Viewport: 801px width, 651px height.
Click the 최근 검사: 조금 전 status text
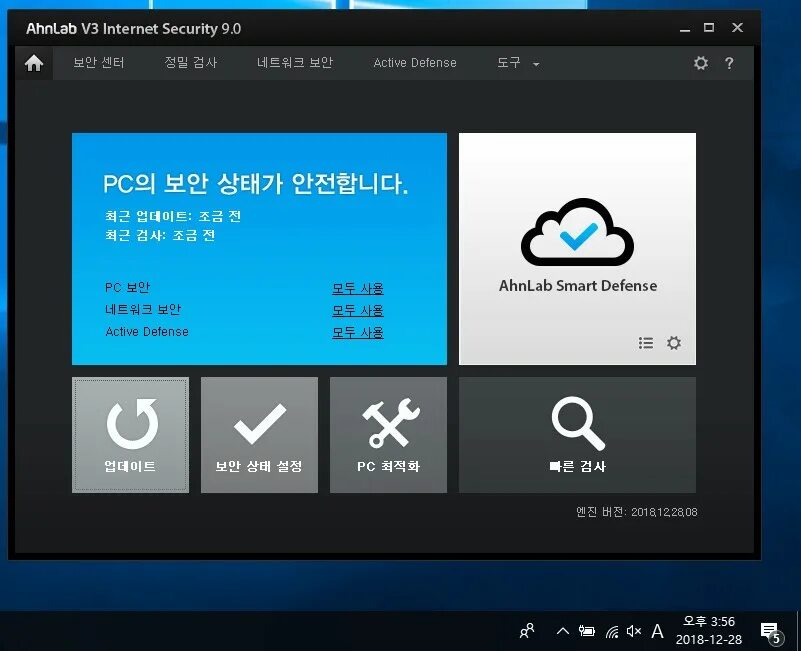160,236
